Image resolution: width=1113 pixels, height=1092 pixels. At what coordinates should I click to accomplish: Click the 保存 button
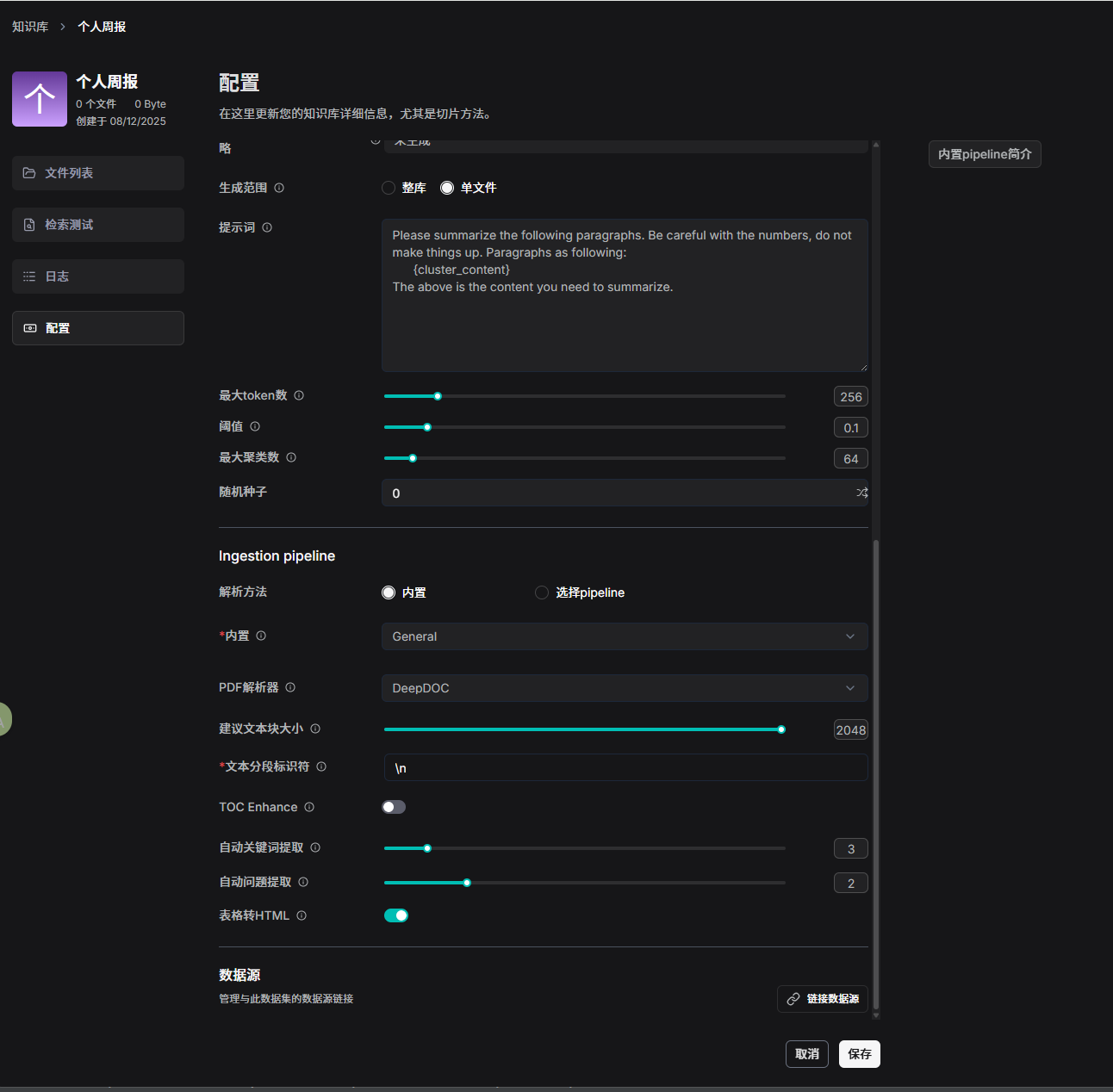point(859,1054)
